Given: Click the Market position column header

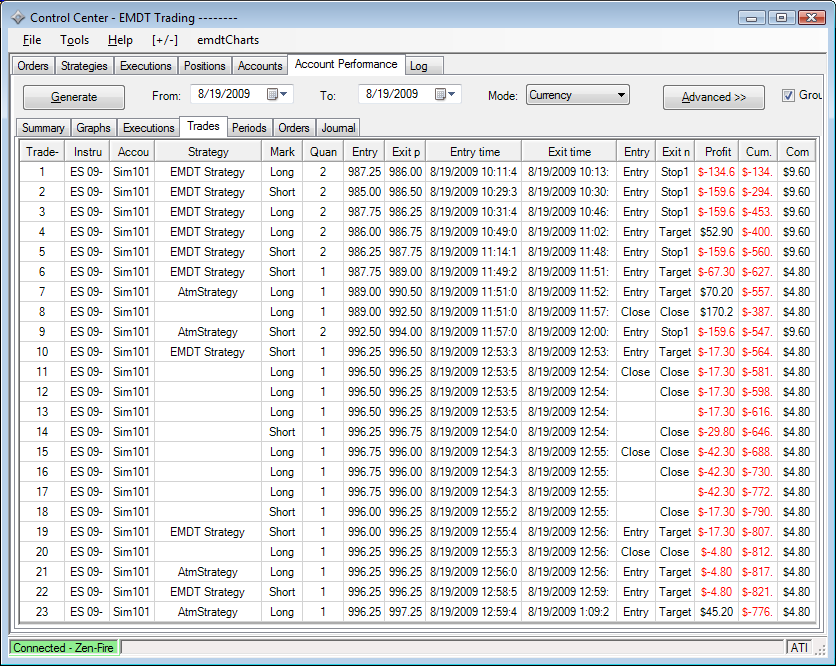Looking at the screenshot, I should (x=282, y=152).
